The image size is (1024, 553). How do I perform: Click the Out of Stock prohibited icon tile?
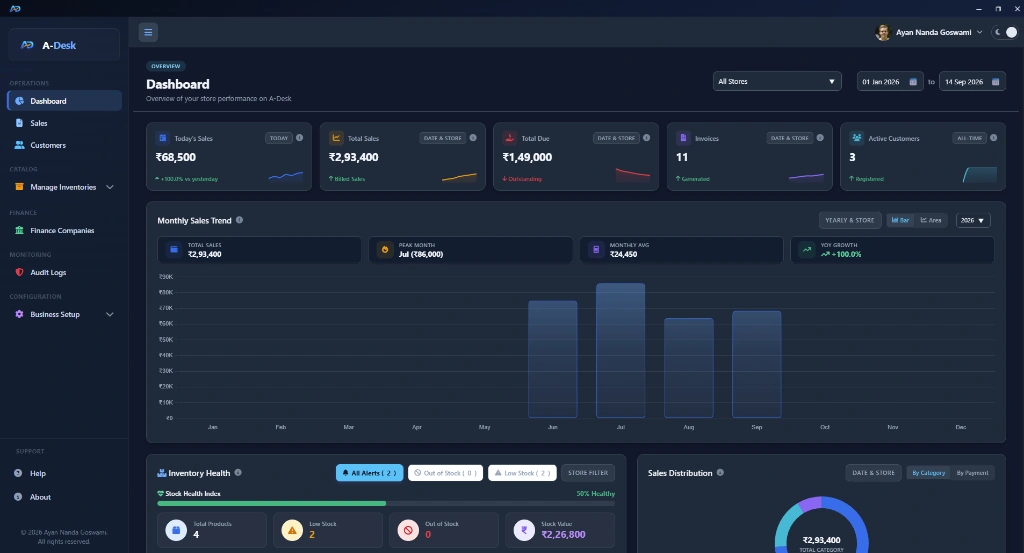(x=408, y=529)
